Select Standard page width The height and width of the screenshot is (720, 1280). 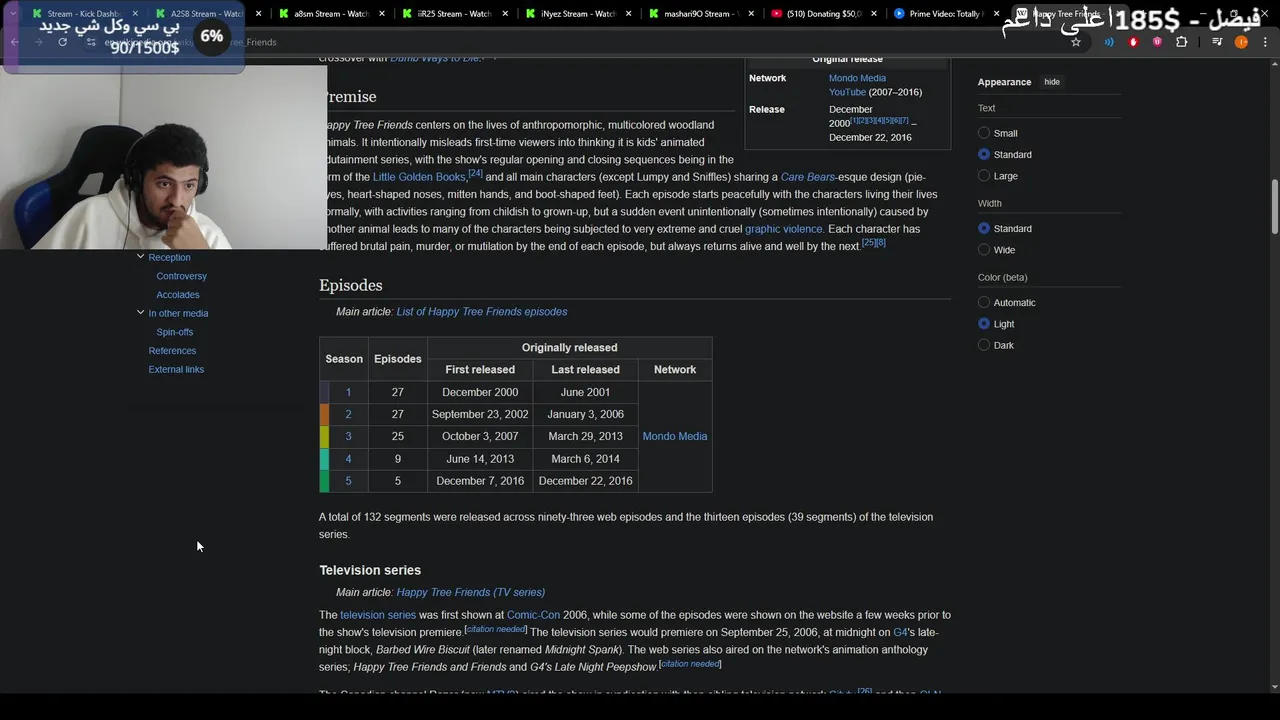tap(984, 228)
